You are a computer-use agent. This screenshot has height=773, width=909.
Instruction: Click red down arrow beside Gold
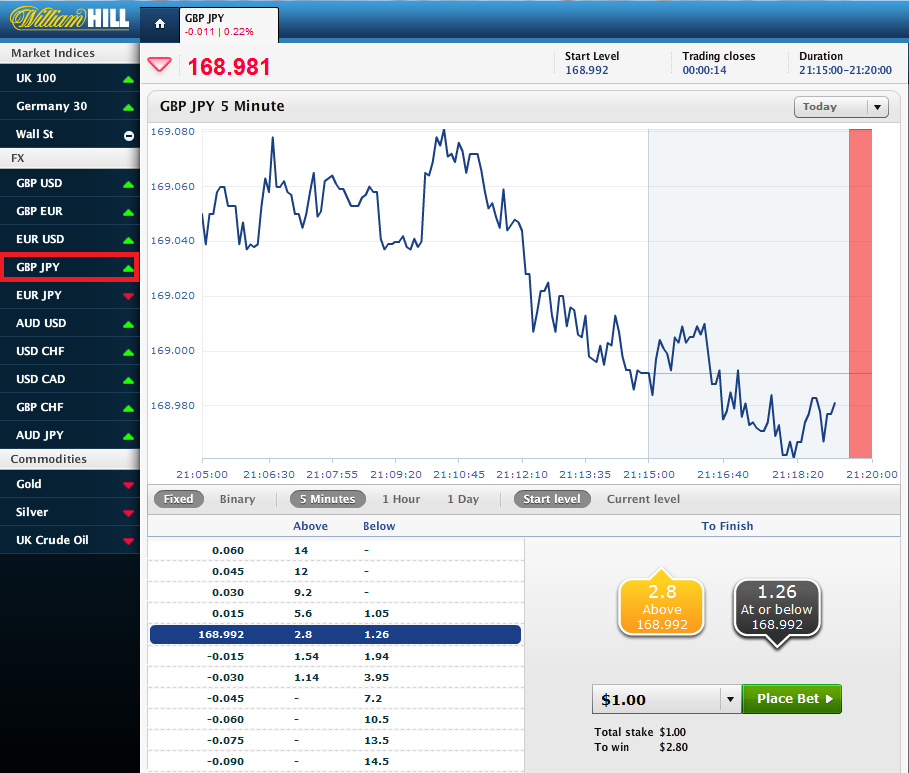click(128, 485)
